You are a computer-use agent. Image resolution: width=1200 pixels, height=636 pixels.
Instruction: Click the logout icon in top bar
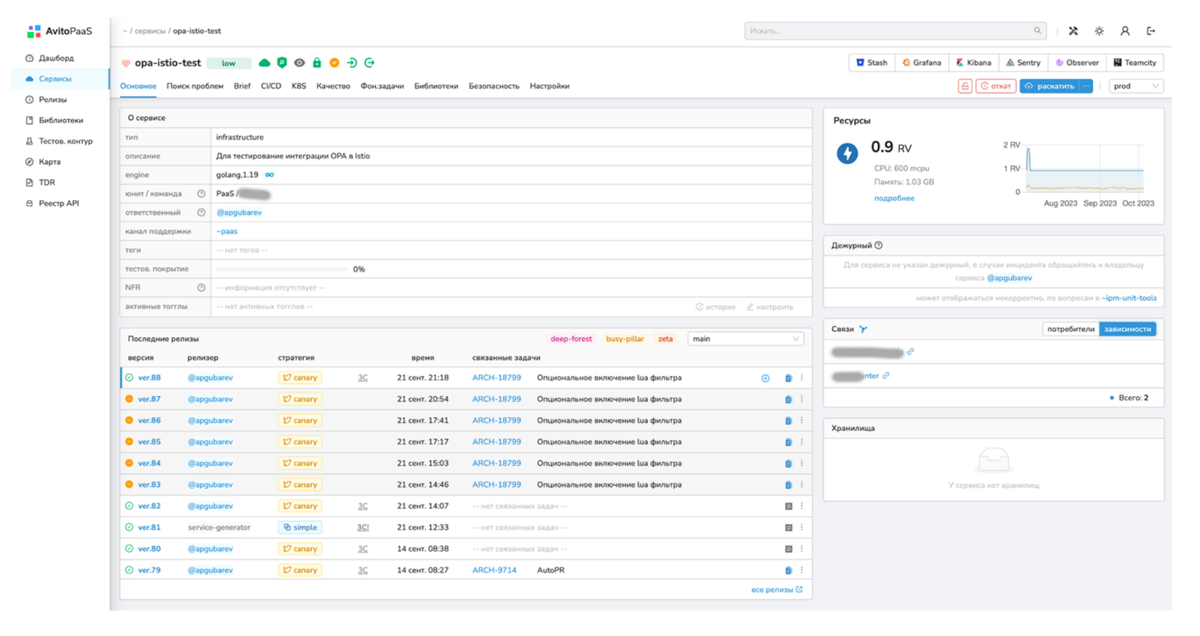click(1151, 31)
